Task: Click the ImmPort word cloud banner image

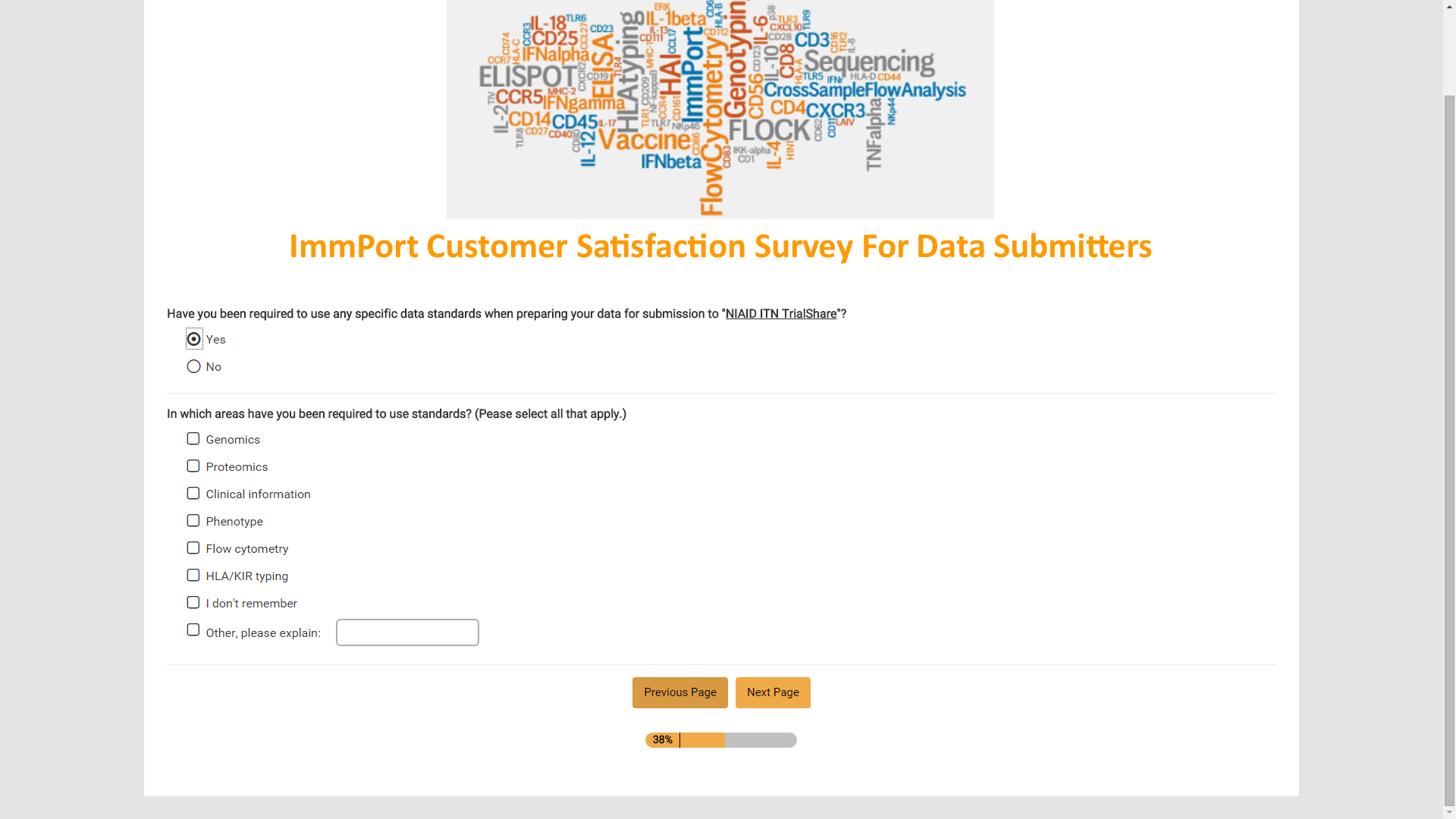Action: 720,109
